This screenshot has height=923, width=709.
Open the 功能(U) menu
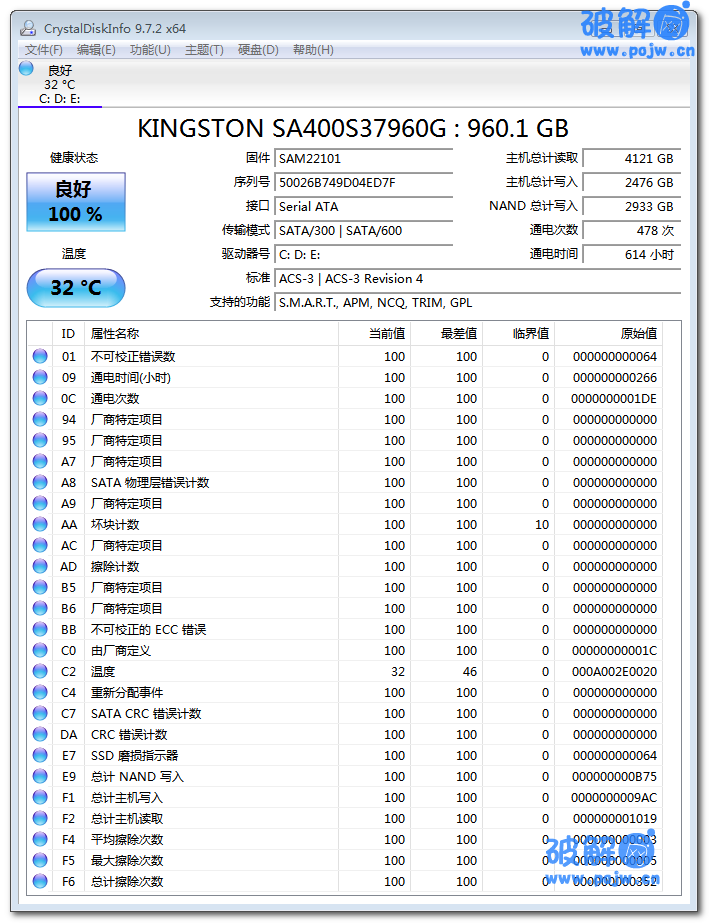[150, 50]
